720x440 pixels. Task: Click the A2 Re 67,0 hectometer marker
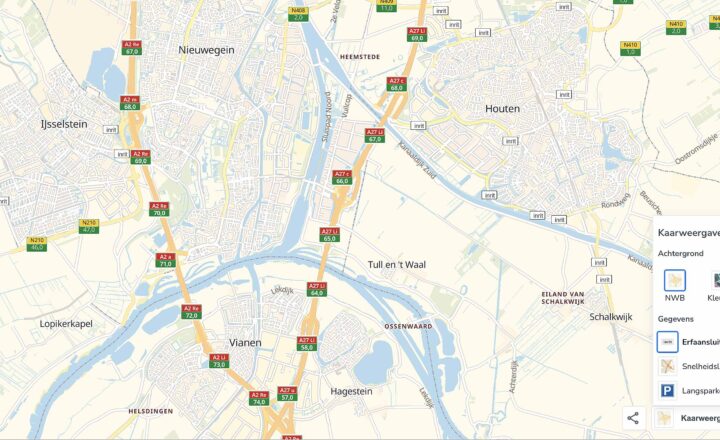(x=132, y=48)
